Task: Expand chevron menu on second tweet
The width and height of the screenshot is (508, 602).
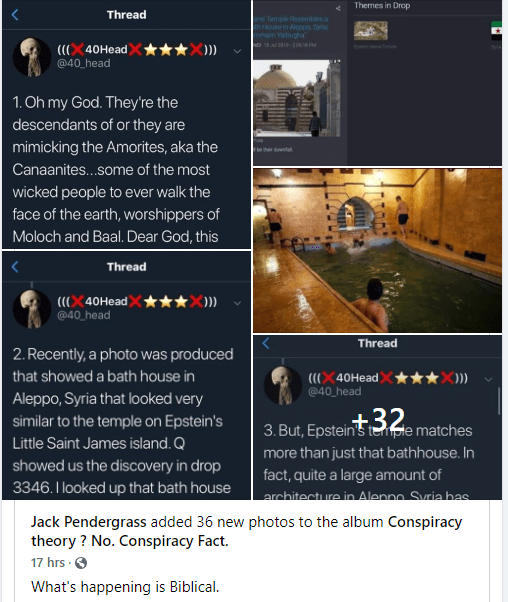Action: click(x=237, y=303)
